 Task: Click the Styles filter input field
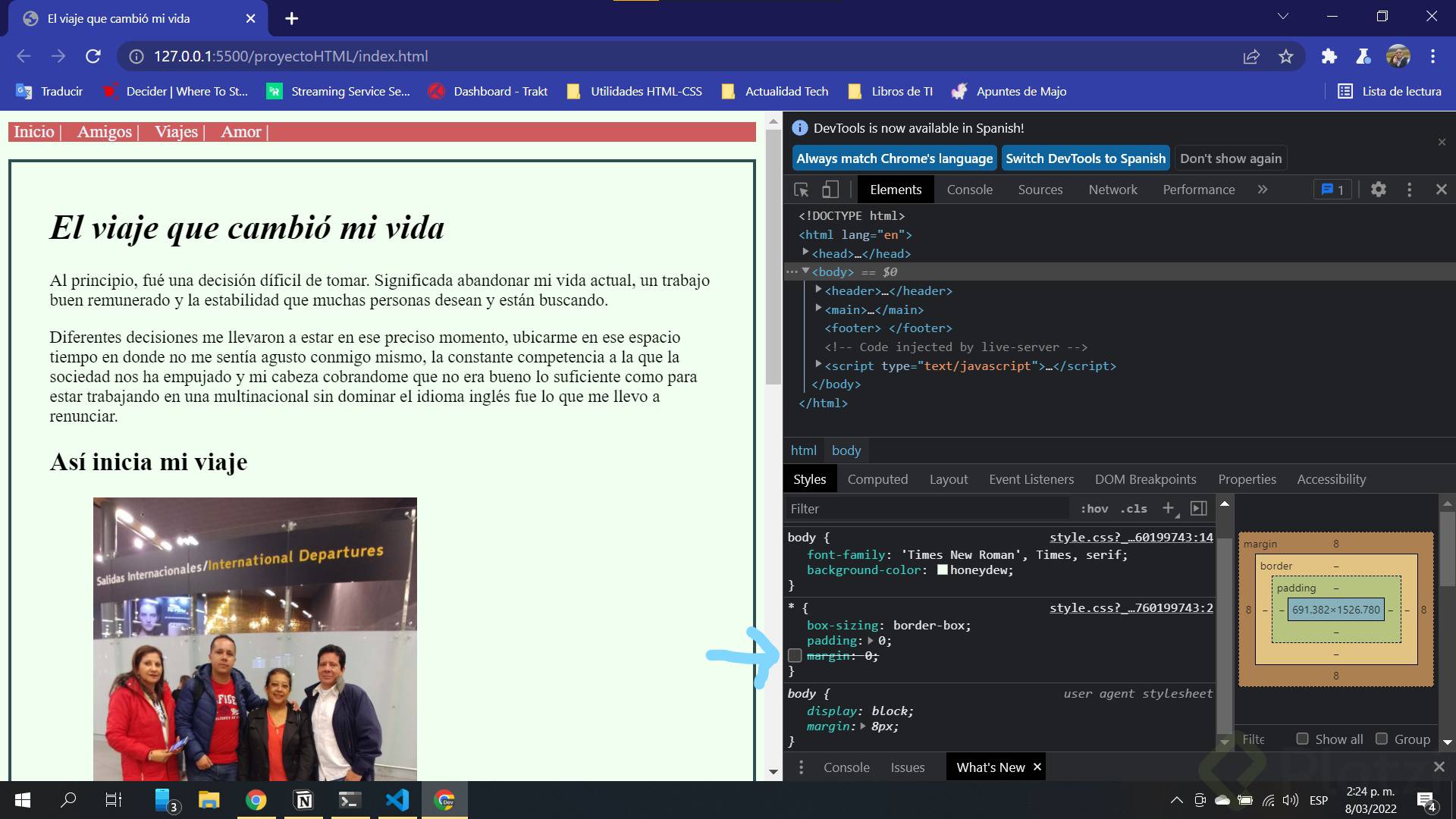tap(926, 509)
